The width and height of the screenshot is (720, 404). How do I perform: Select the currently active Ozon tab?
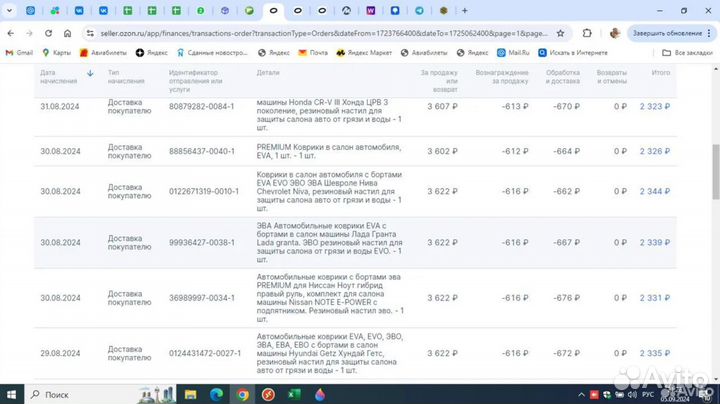click(x=273, y=11)
